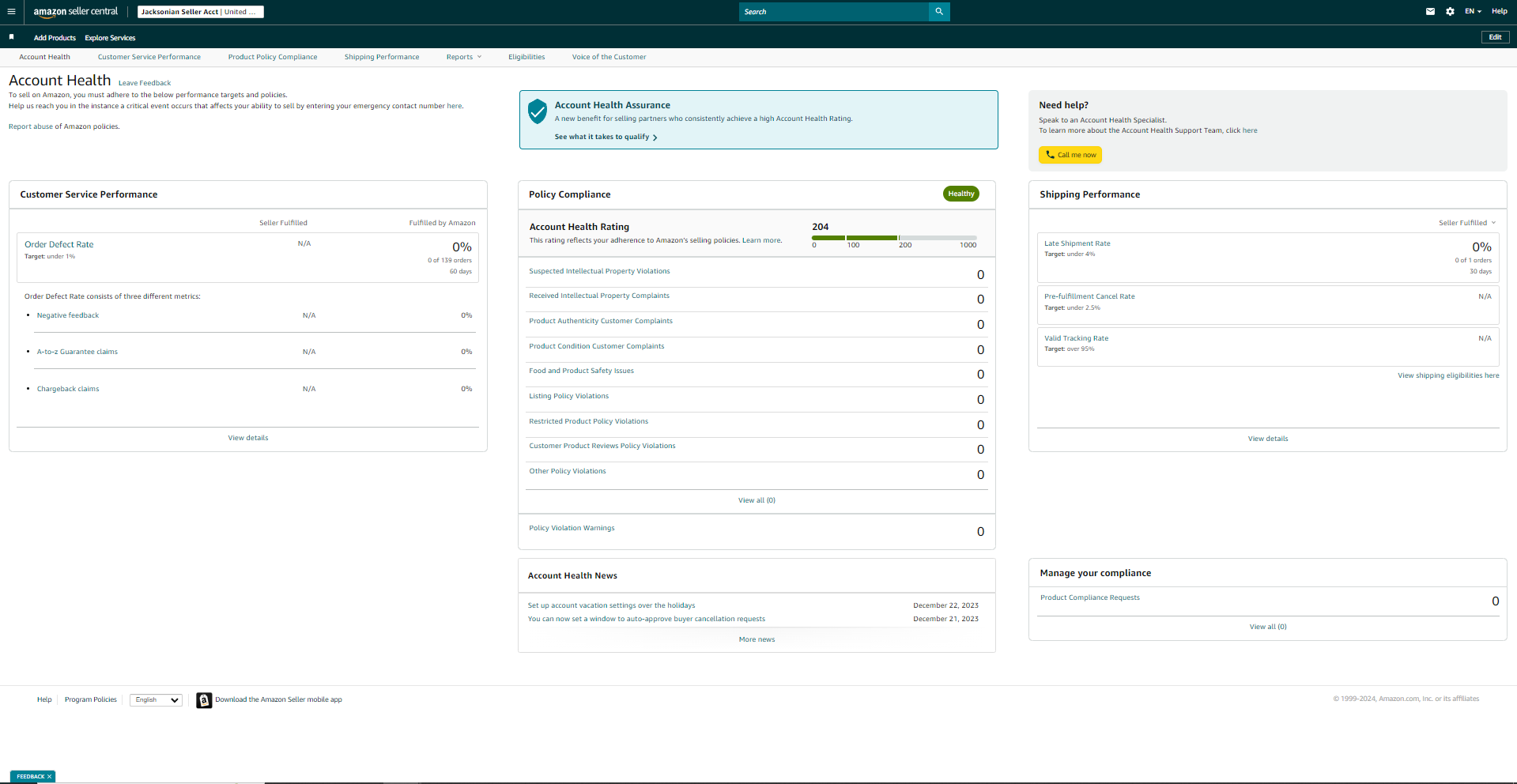Click Add Products in the top bar

tap(55, 38)
